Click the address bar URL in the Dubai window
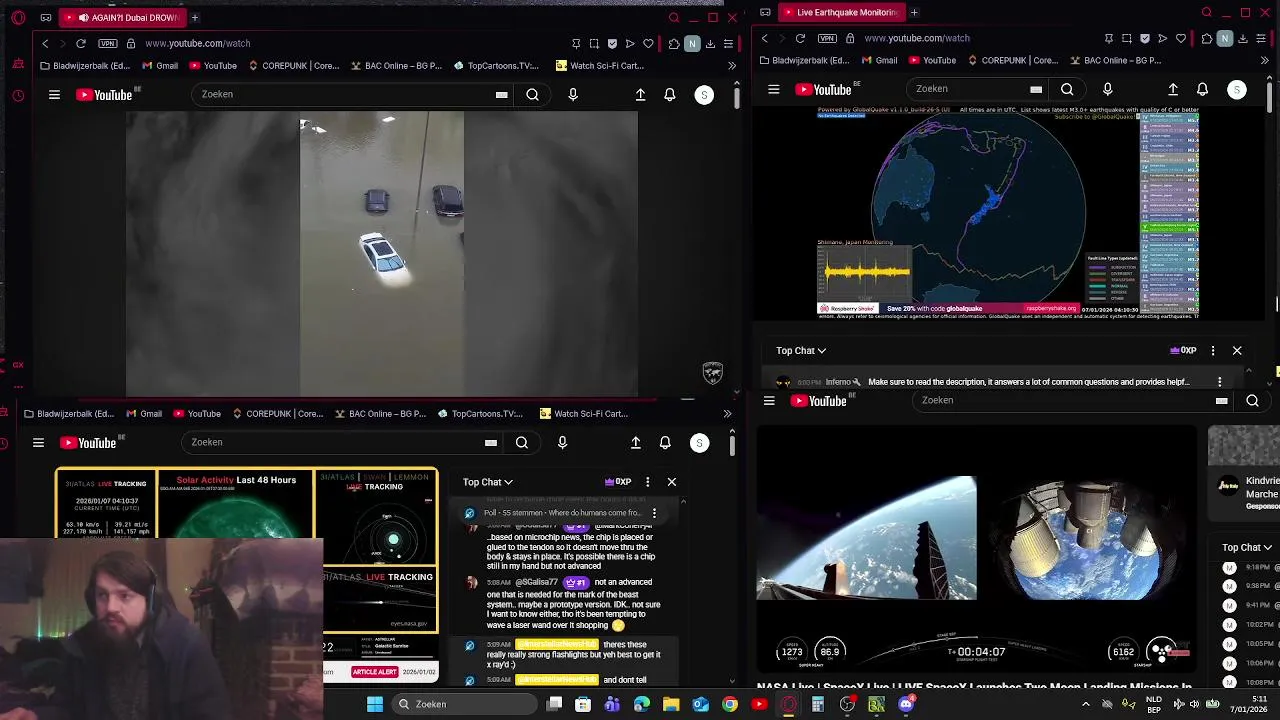This screenshot has width=1280, height=720. pyautogui.click(x=198, y=44)
